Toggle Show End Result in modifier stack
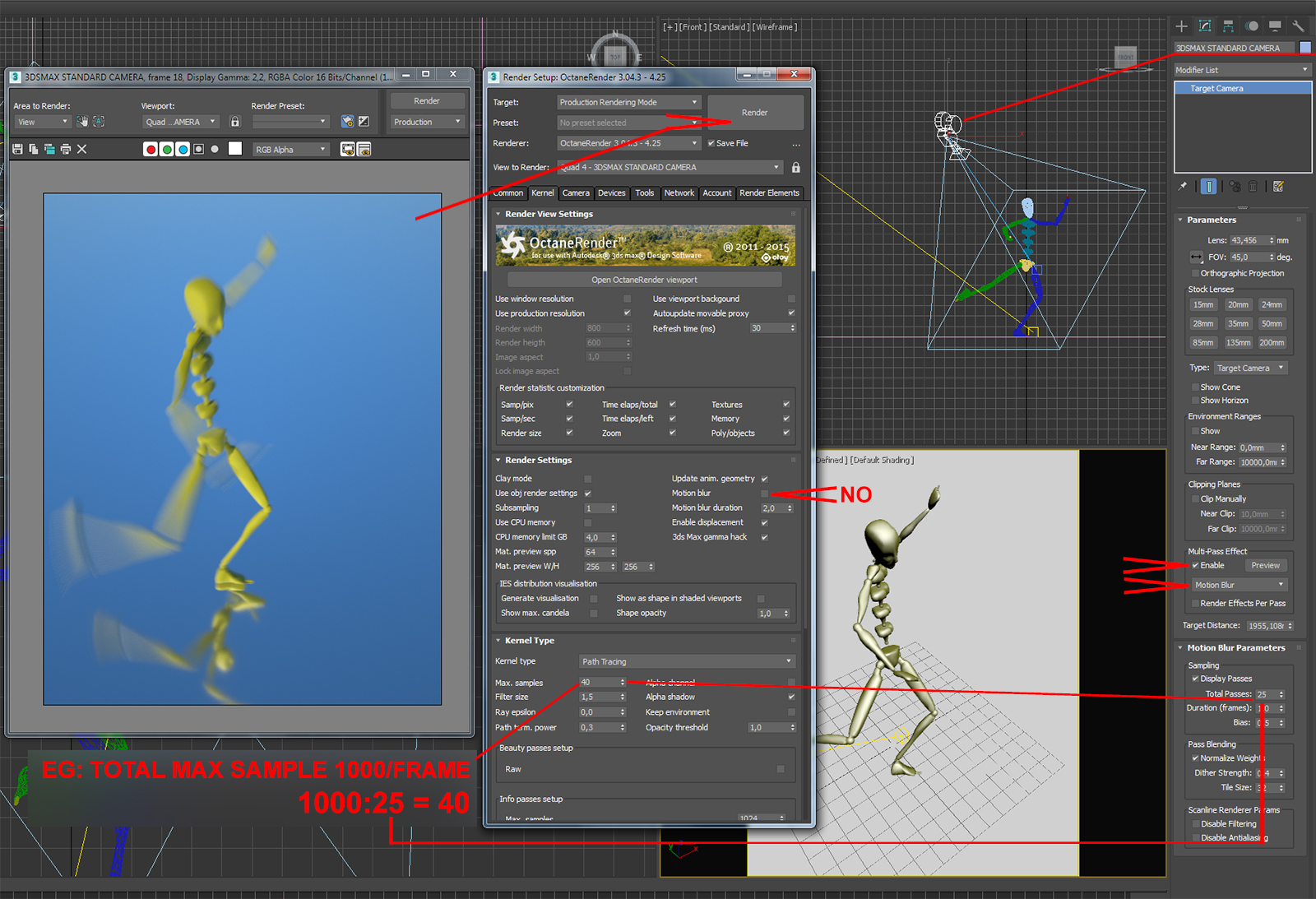The height and width of the screenshot is (899, 1316). [x=1209, y=187]
